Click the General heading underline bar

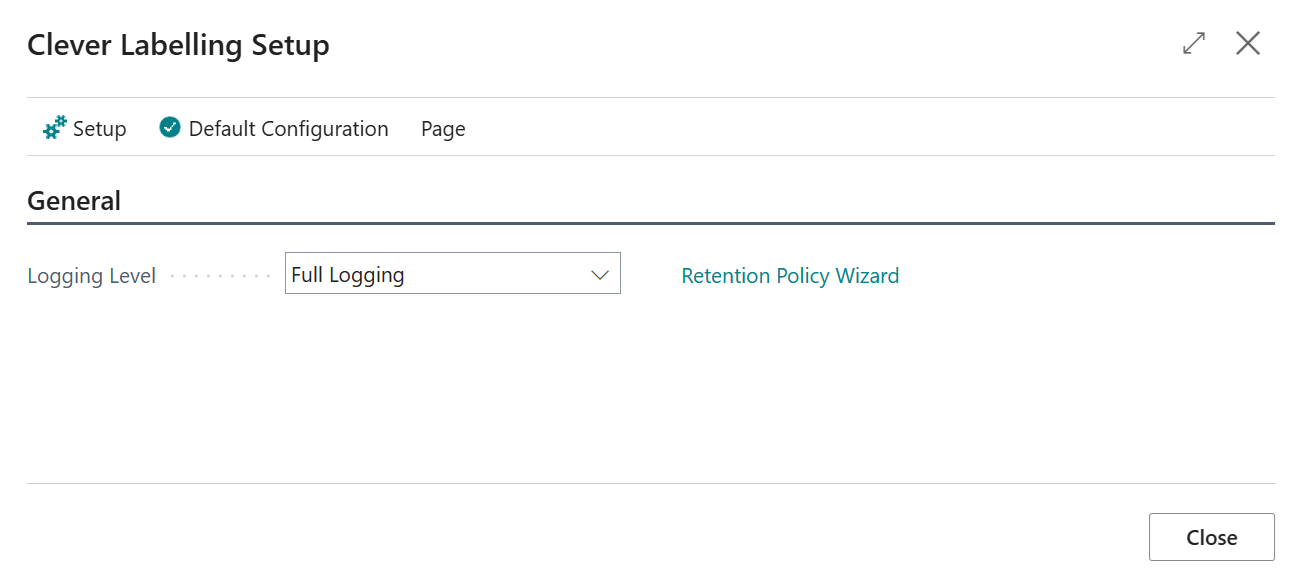click(x=650, y=223)
